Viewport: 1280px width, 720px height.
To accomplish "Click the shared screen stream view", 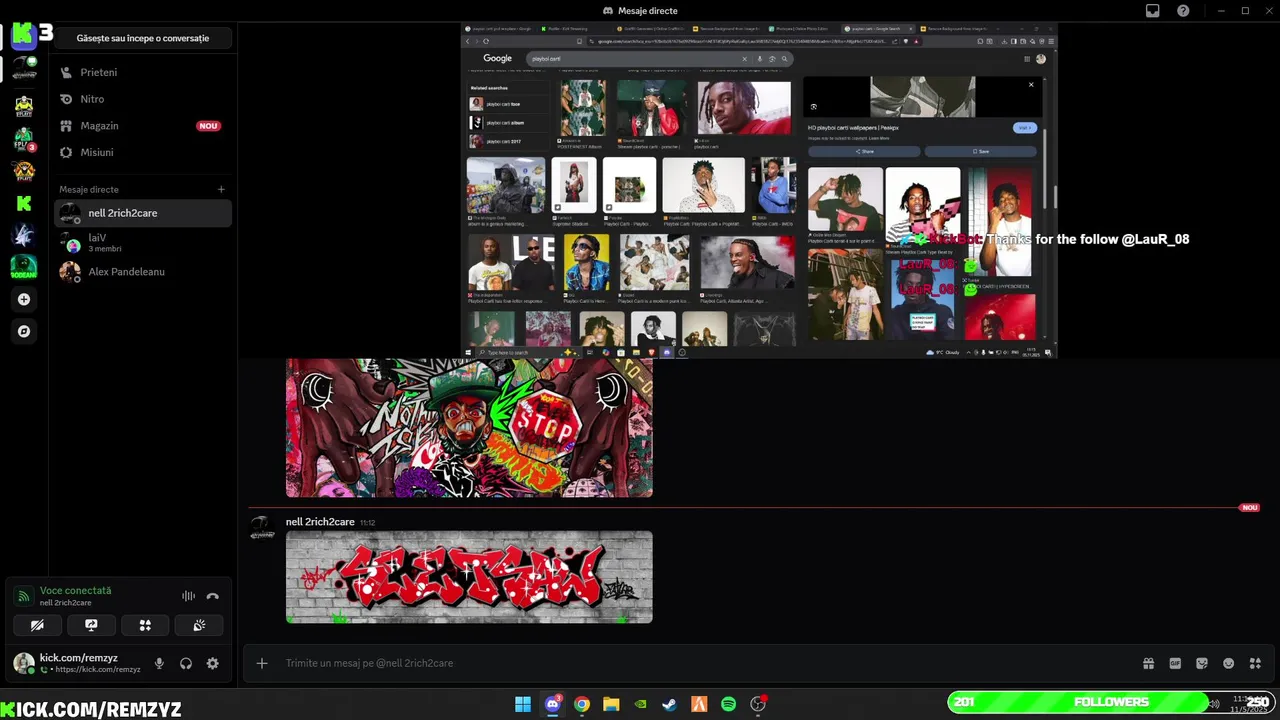I will (x=759, y=190).
